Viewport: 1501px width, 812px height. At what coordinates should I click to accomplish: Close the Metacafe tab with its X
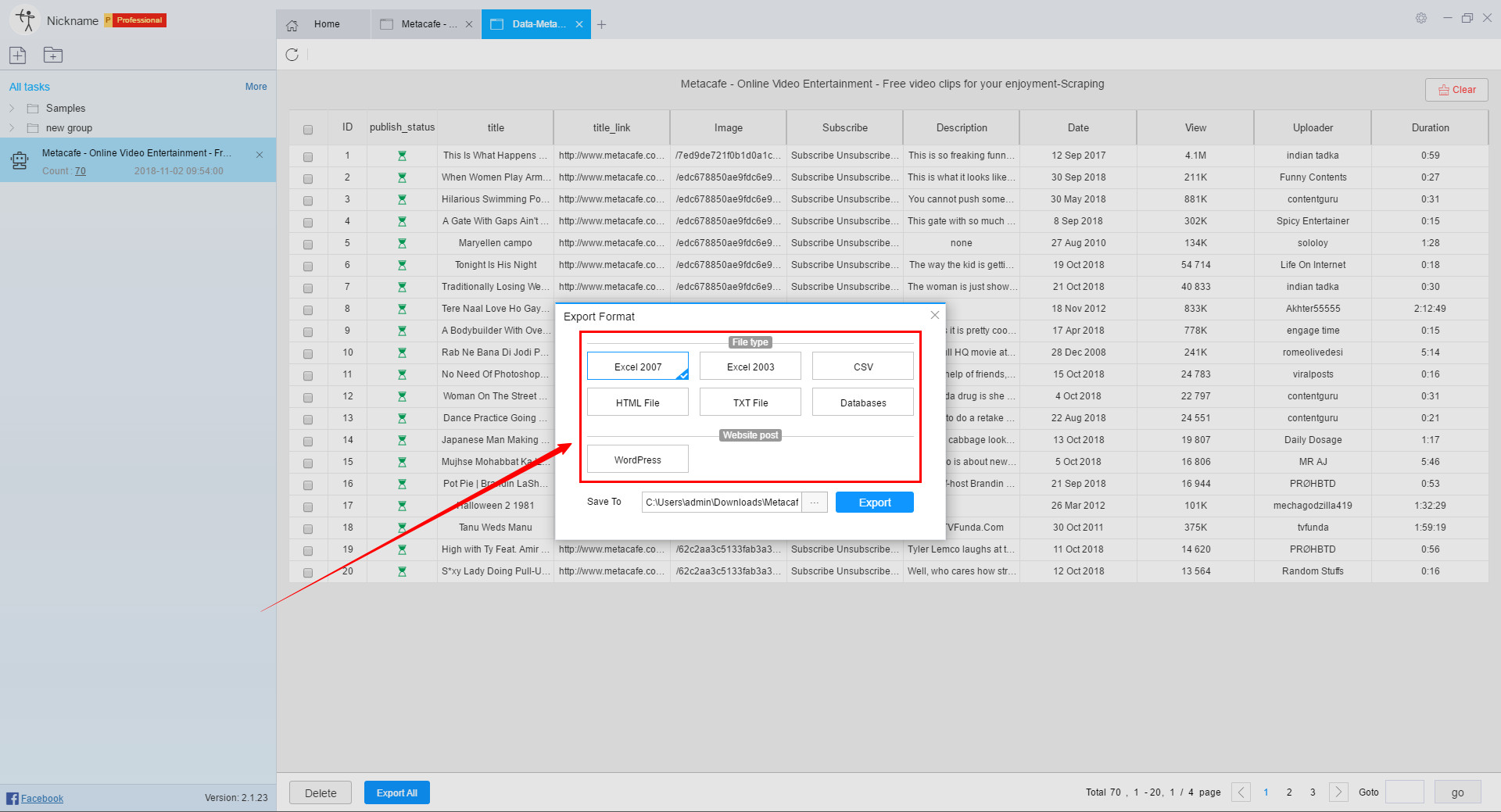(x=469, y=24)
